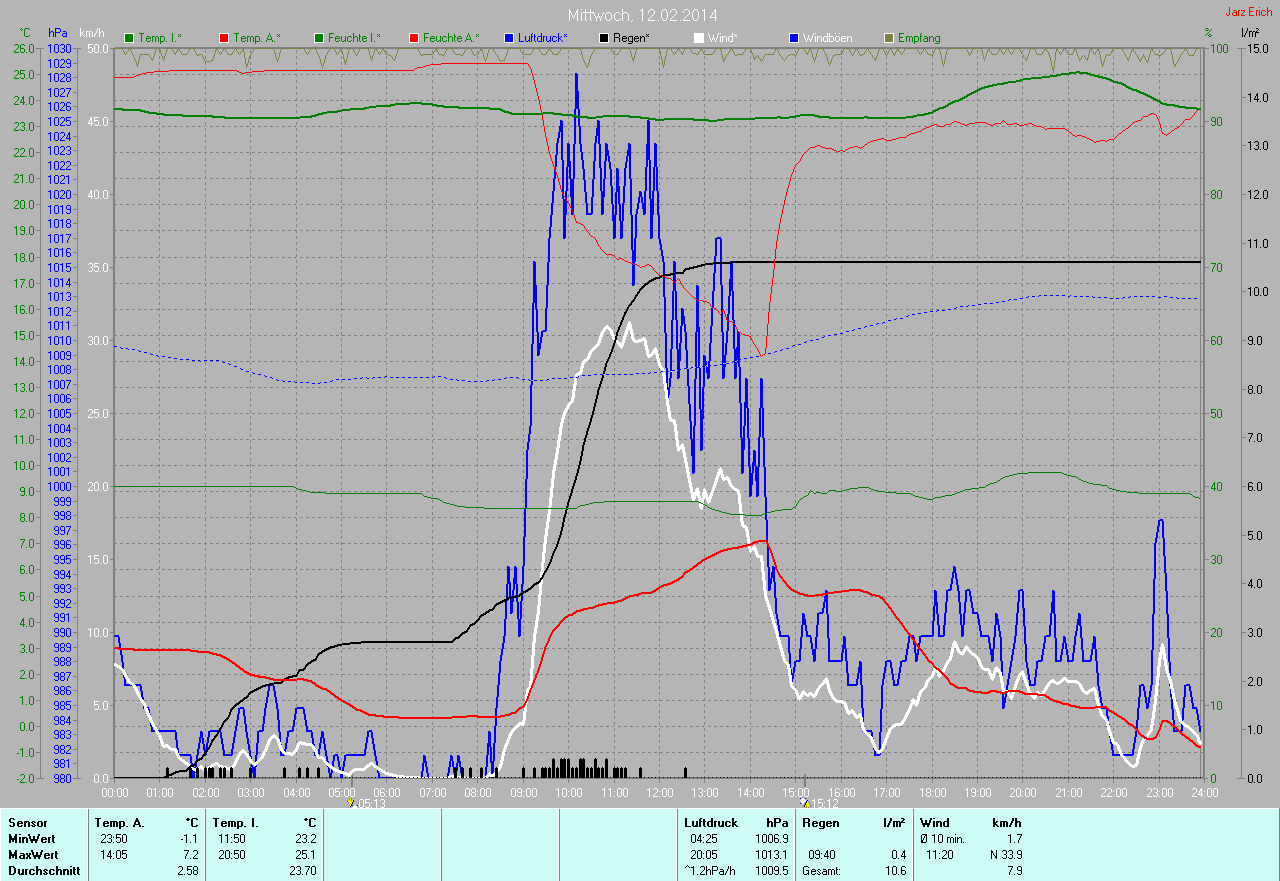Viewport: 1280px width, 881px height.
Task: Click the red Feuchte A. legend square
Action: tap(412, 38)
